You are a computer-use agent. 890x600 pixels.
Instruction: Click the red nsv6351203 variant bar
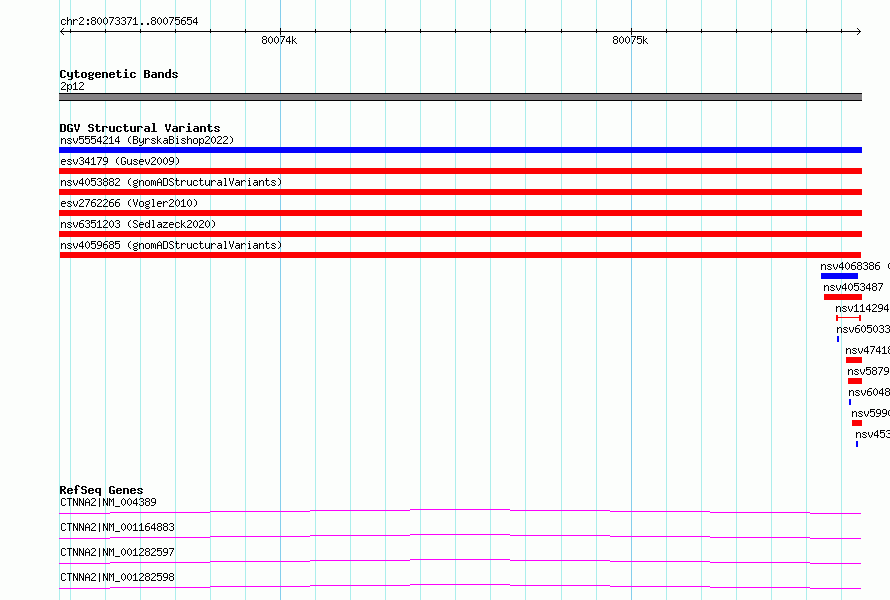(x=460, y=234)
